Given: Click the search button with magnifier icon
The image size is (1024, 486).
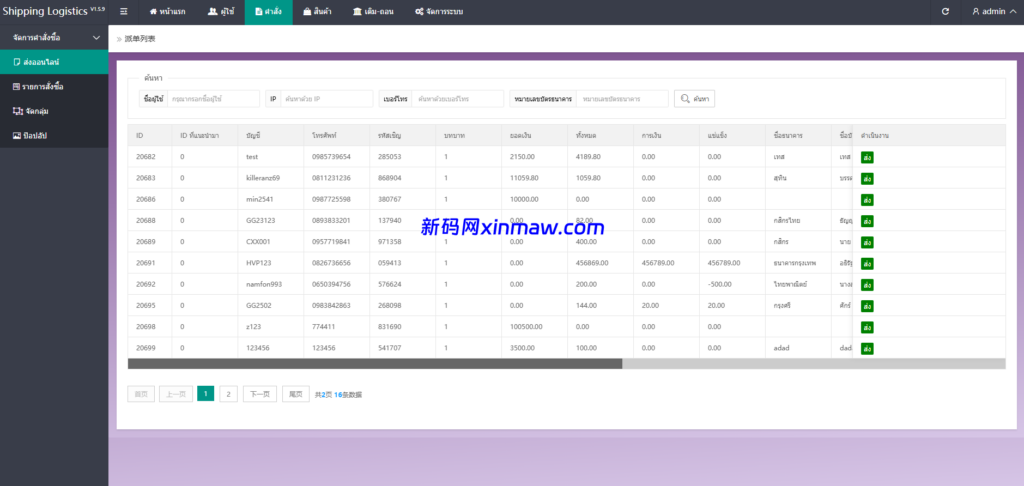Looking at the screenshot, I should click(694, 99).
